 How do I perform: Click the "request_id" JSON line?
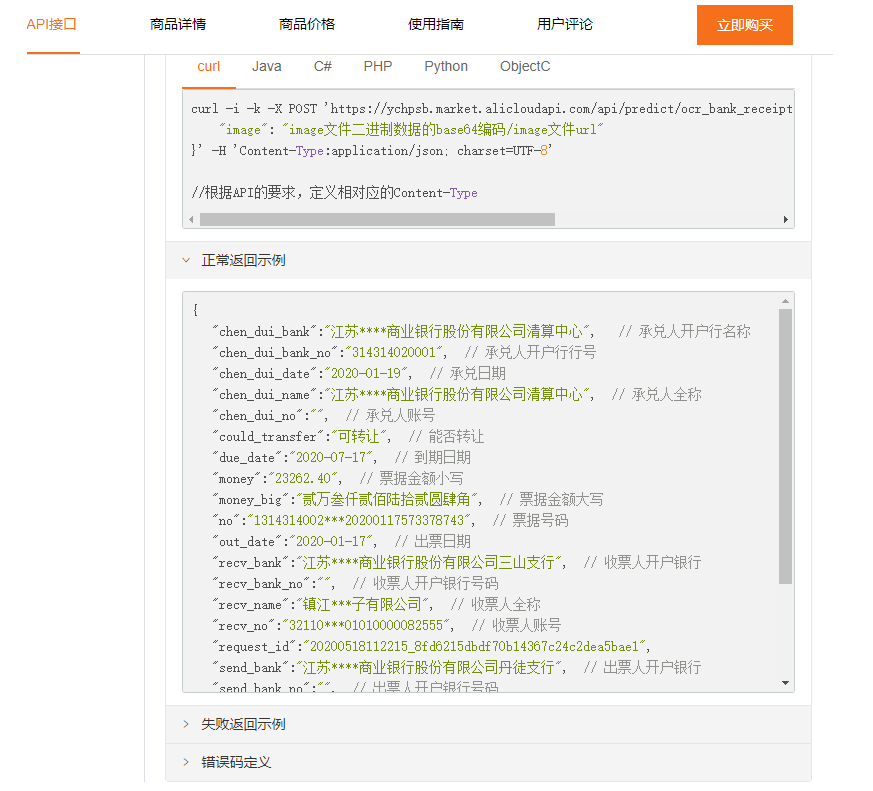tap(431, 646)
